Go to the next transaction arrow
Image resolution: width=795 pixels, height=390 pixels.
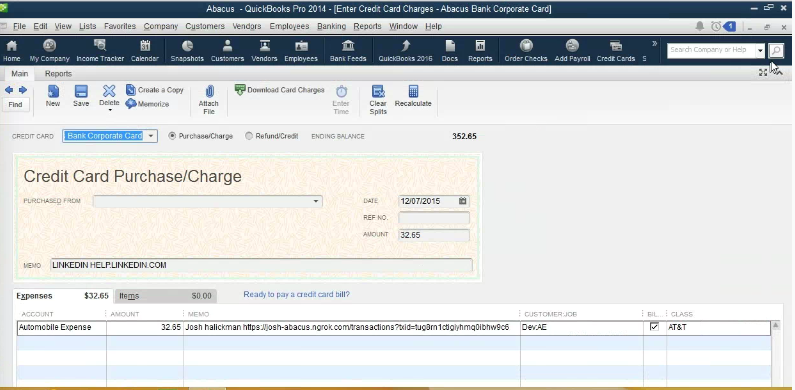coord(23,90)
